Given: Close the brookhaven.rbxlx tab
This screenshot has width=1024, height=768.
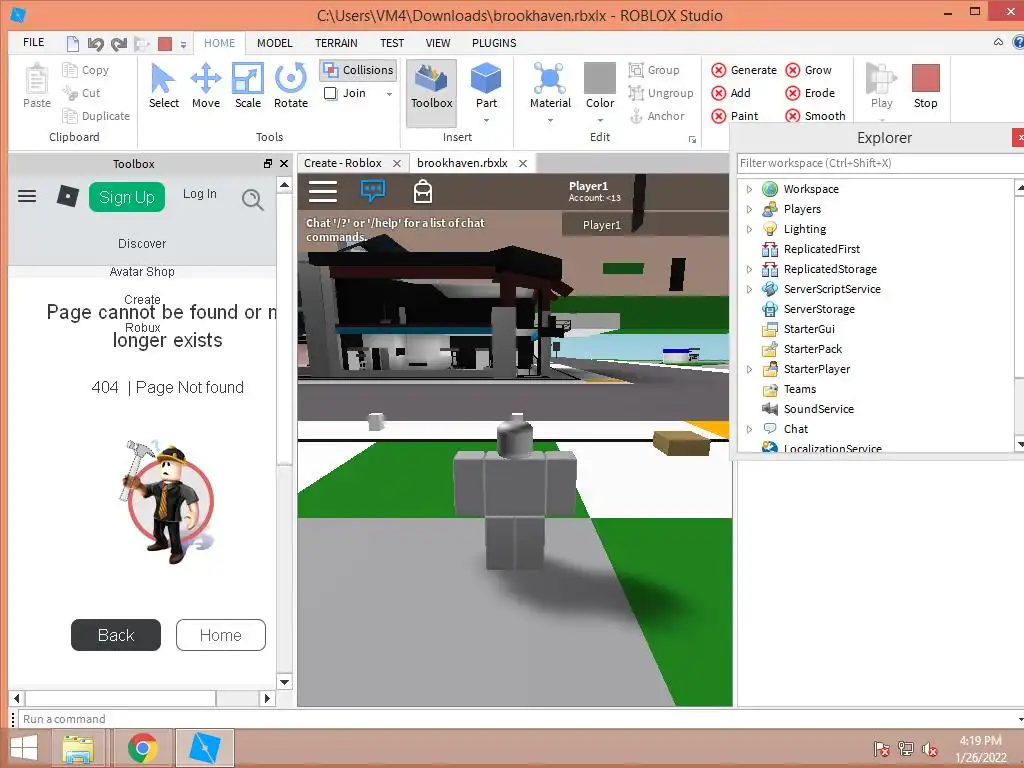Looking at the screenshot, I should [523, 163].
